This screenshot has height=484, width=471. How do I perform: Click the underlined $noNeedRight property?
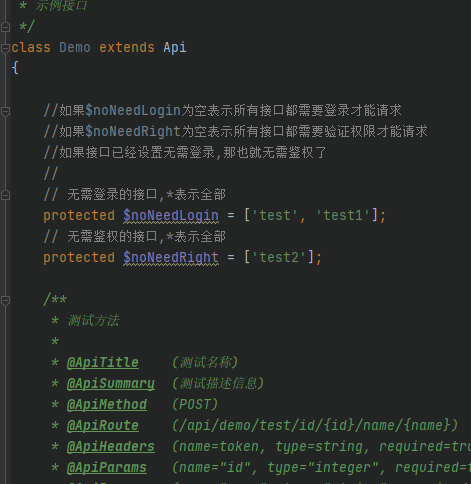pos(171,258)
